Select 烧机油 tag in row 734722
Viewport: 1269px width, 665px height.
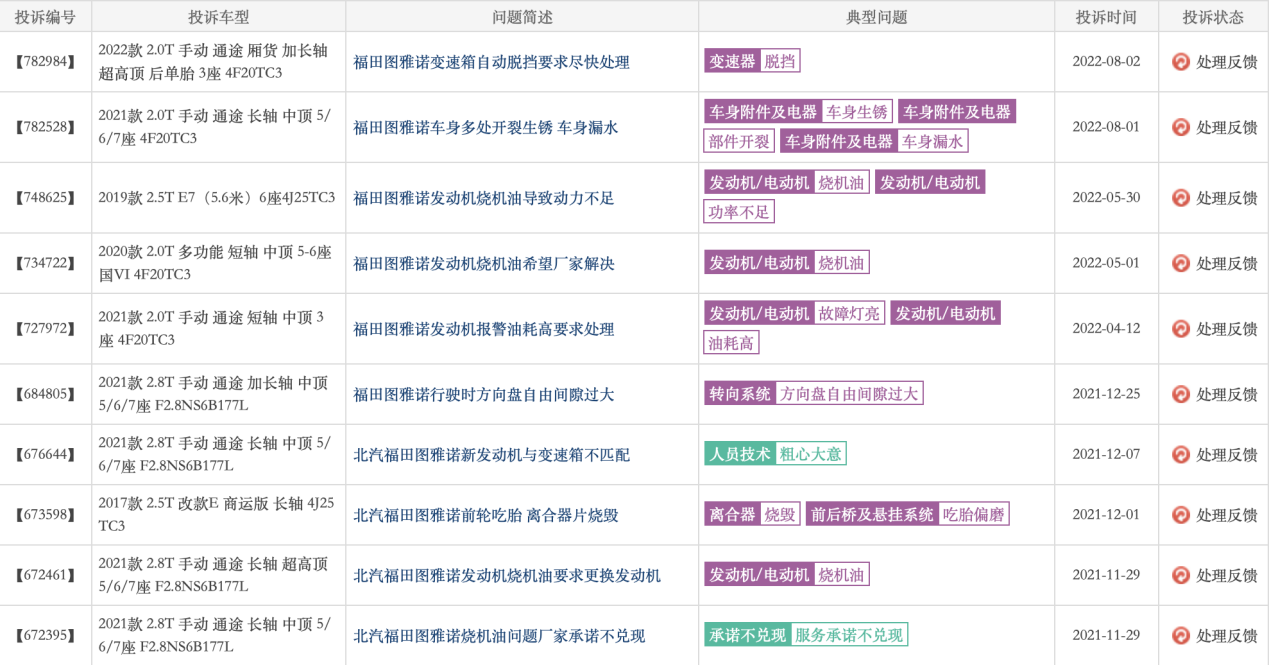[x=842, y=262]
